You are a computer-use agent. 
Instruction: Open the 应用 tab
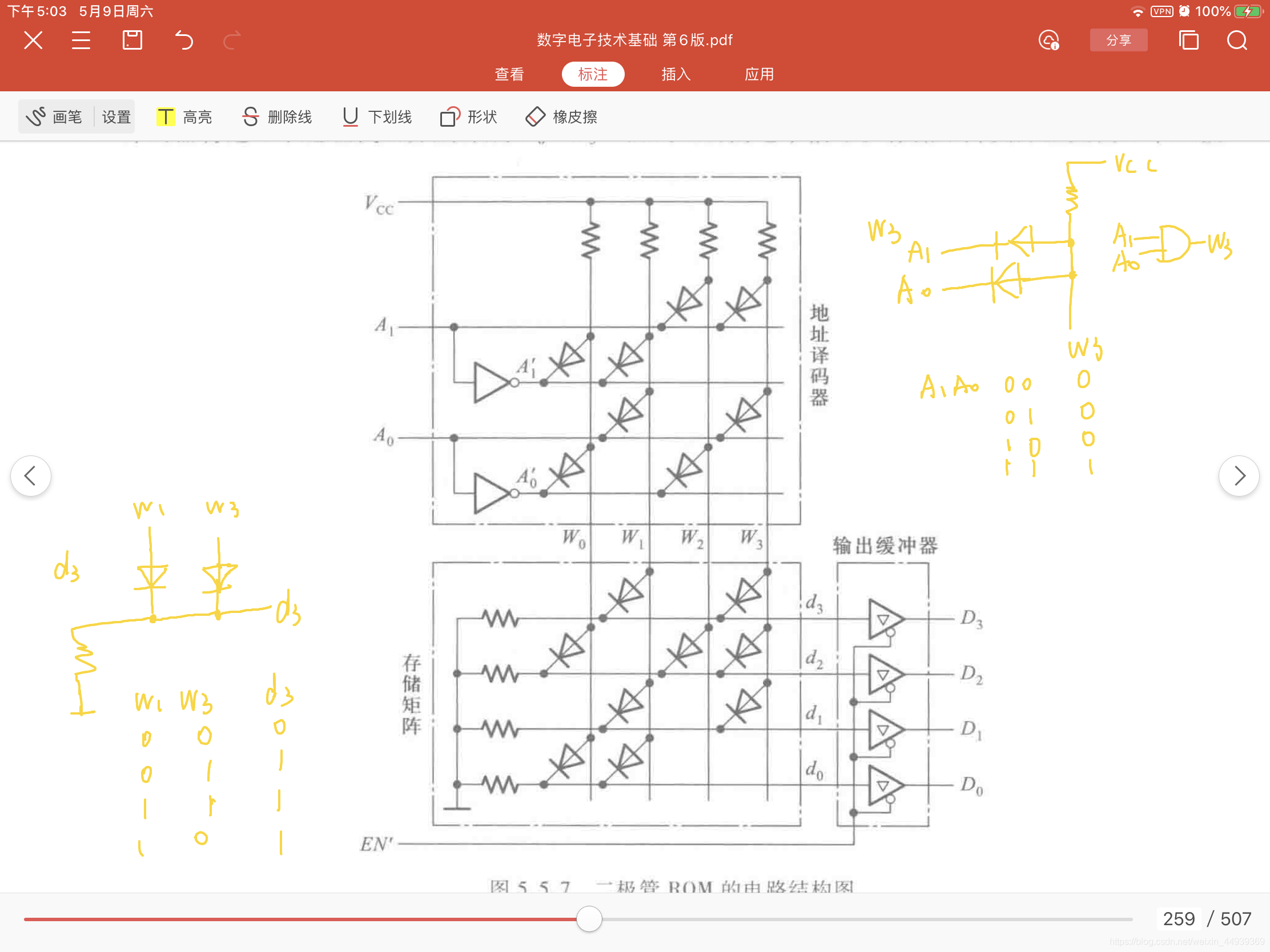759,74
